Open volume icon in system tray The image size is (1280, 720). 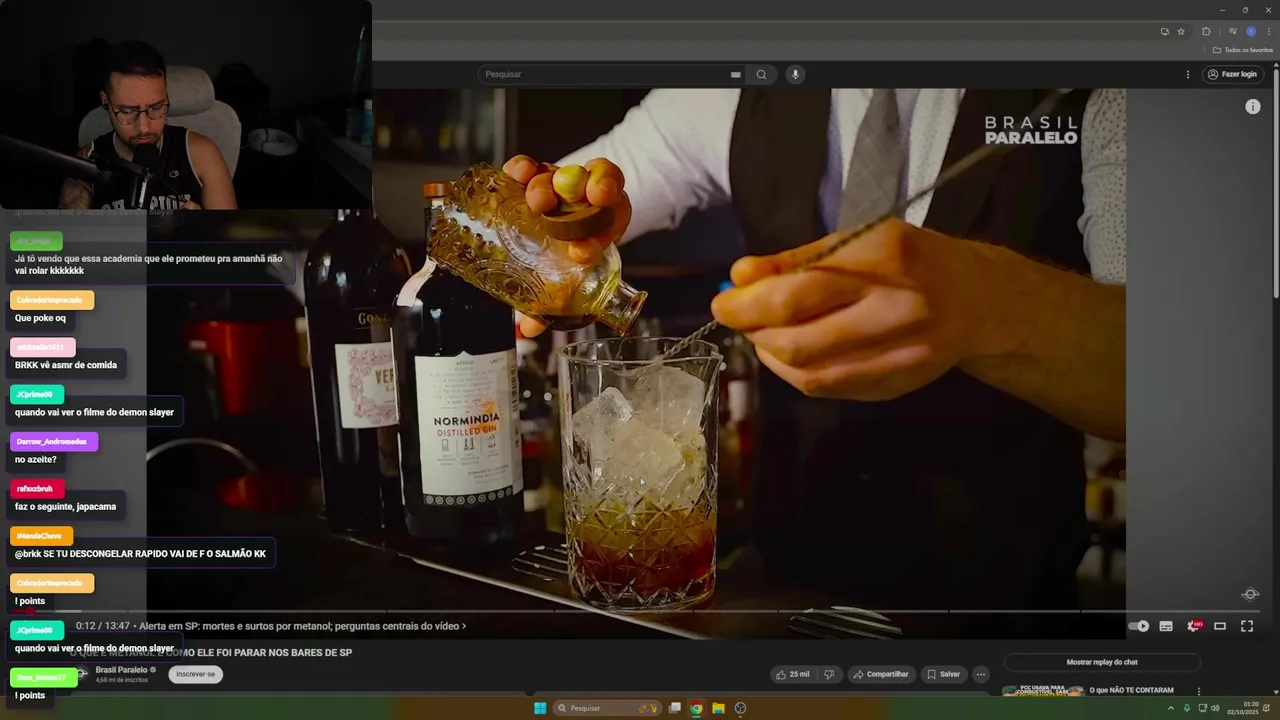pos(1215,708)
